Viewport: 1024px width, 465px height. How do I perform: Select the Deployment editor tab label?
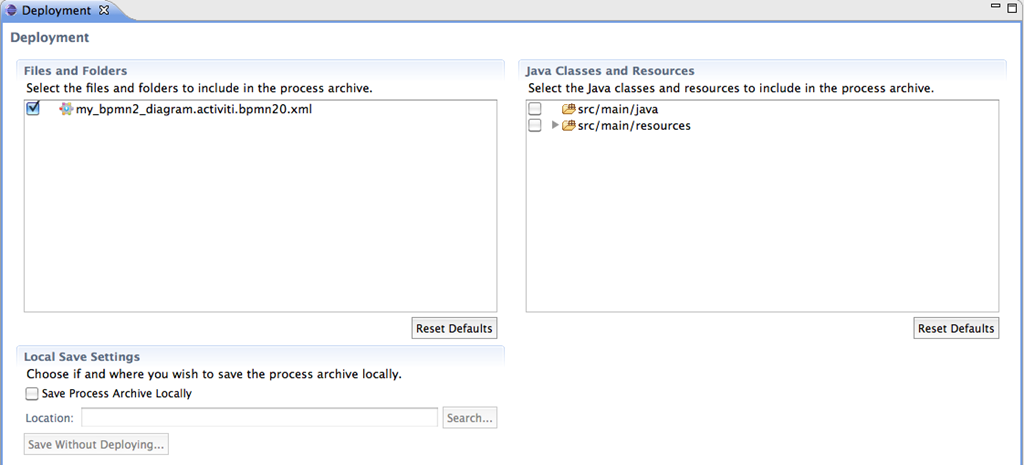57,10
